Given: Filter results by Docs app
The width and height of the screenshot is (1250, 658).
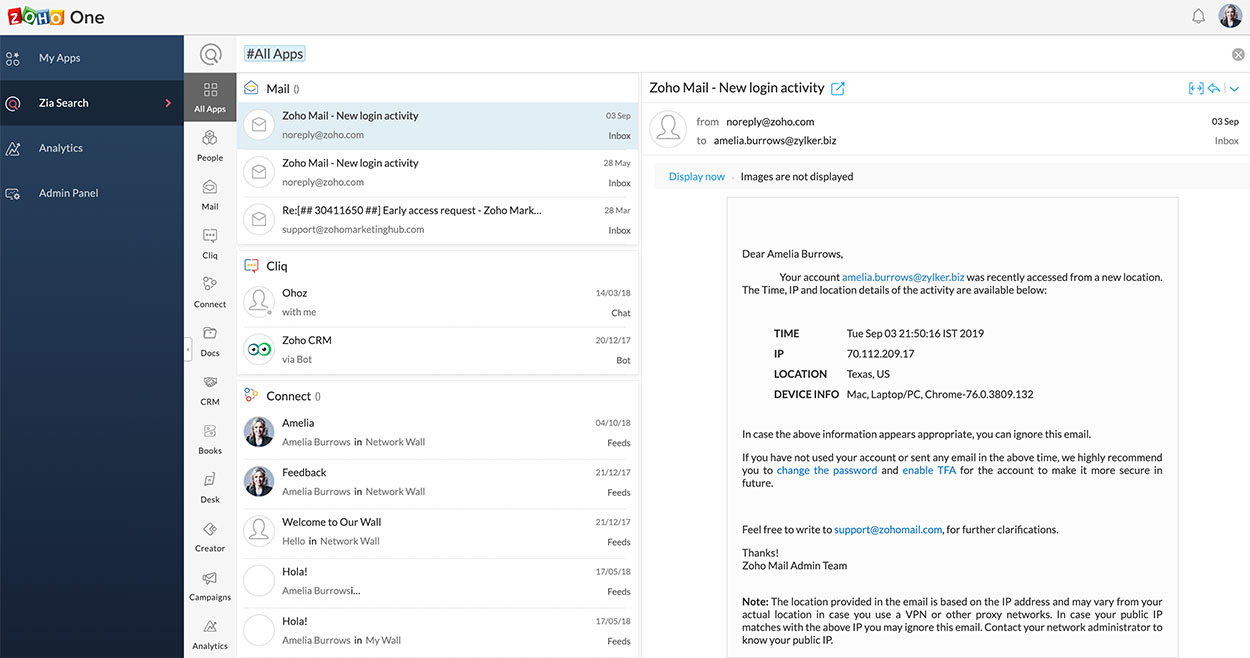Looking at the screenshot, I should coord(210,341).
